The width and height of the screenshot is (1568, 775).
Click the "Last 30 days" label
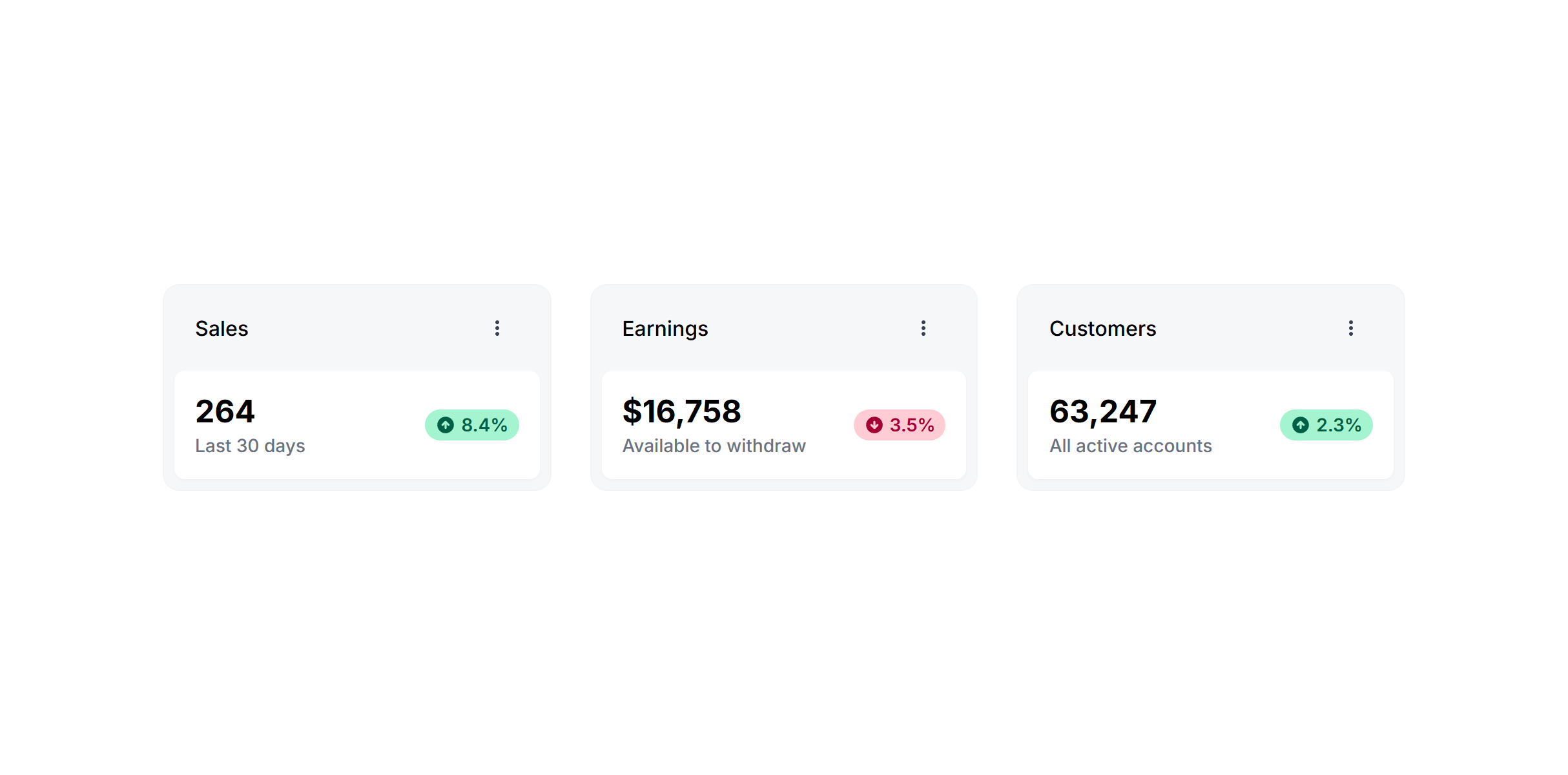click(250, 446)
